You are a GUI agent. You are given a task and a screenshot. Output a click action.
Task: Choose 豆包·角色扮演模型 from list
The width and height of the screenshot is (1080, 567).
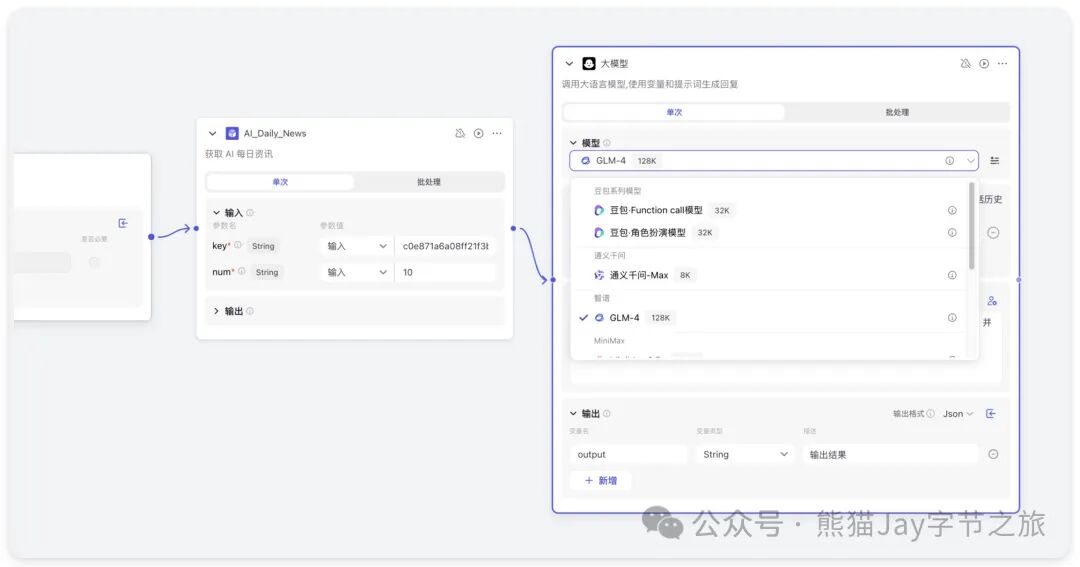pos(771,233)
